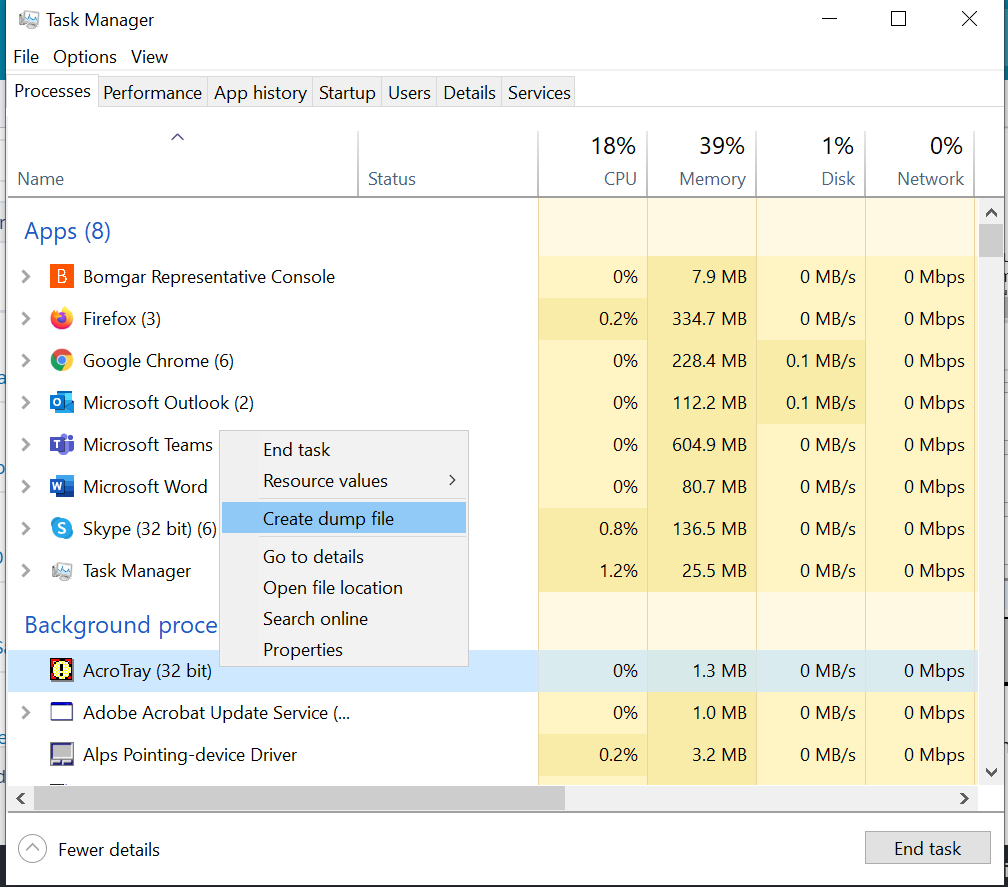Image resolution: width=1008 pixels, height=887 pixels.
Task: Click the Task Manager title bar icon
Action: tap(28, 20)
